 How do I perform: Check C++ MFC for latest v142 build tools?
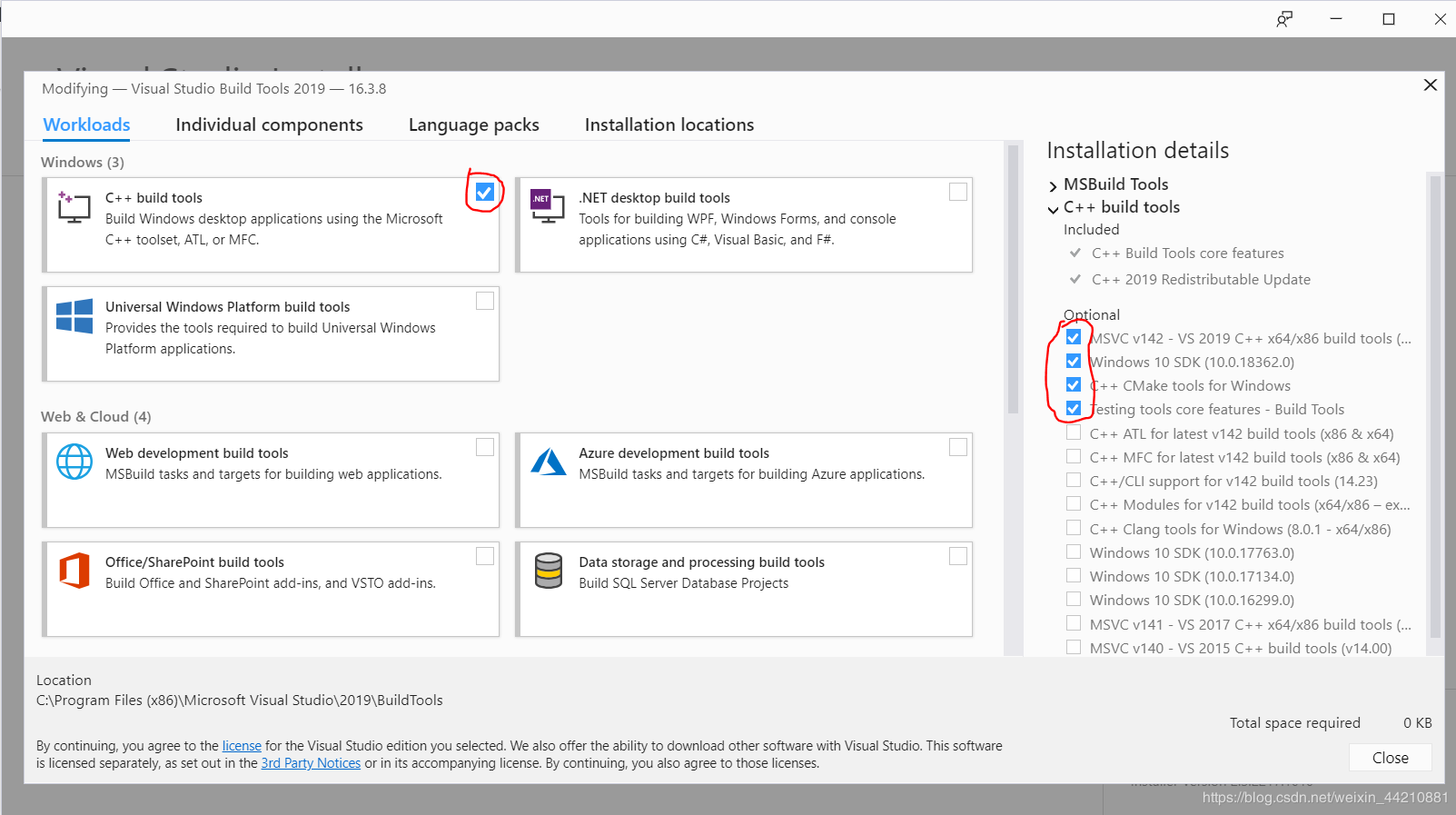pyautogui.click(x=1074, y=456)
